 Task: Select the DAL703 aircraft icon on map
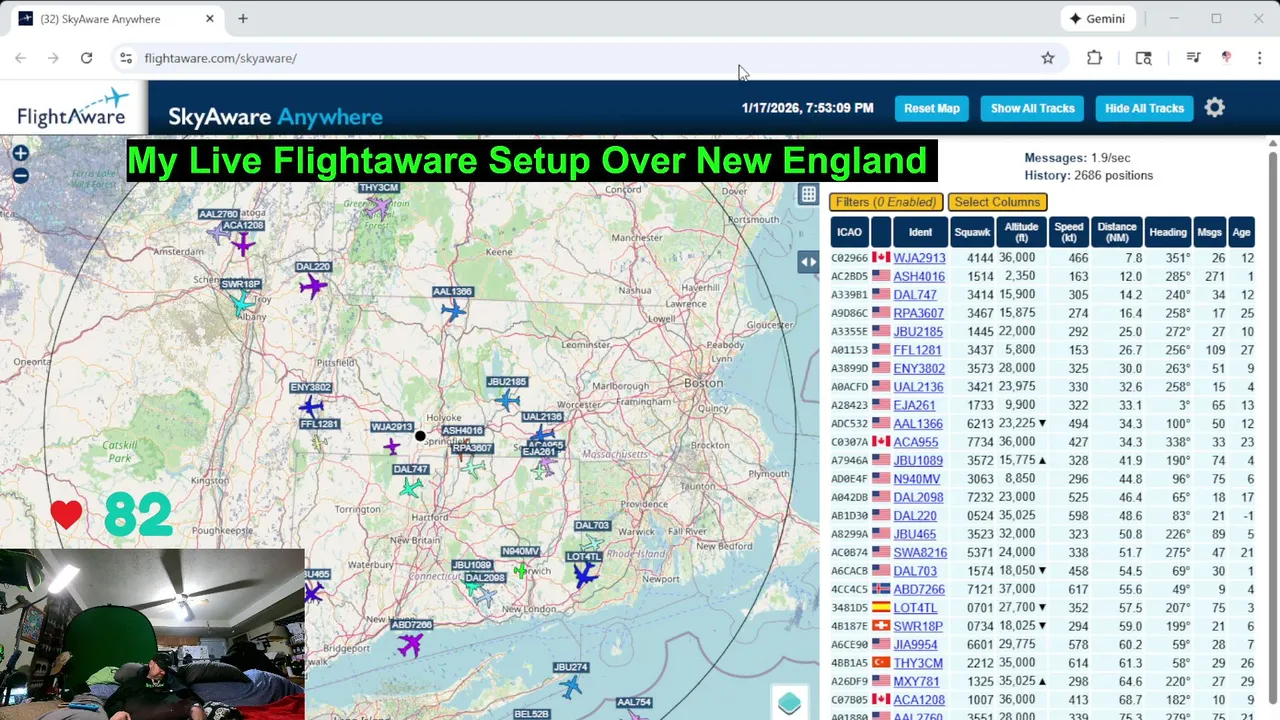click(593, 543)
